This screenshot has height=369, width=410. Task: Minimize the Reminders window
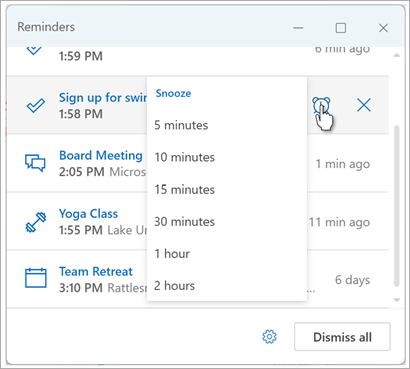click(x=298, y=28)
